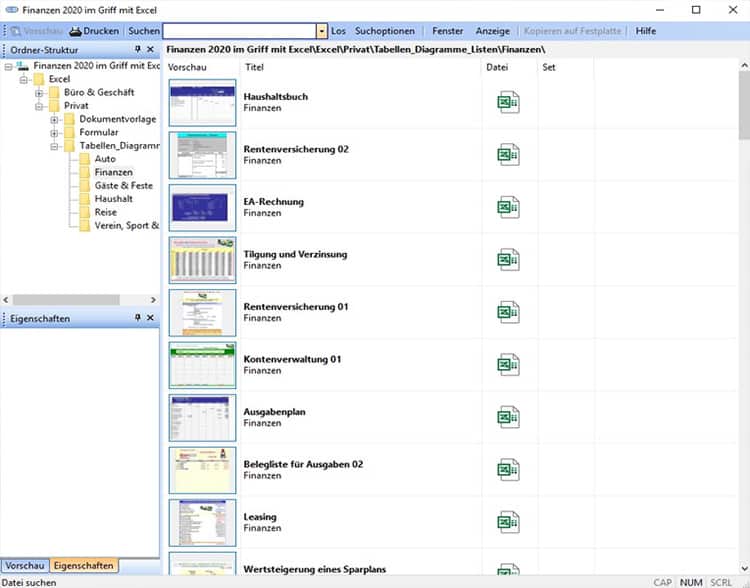The image size is (750, 588).
Task: Open the Anzeige menu
Action: [493, 31]
